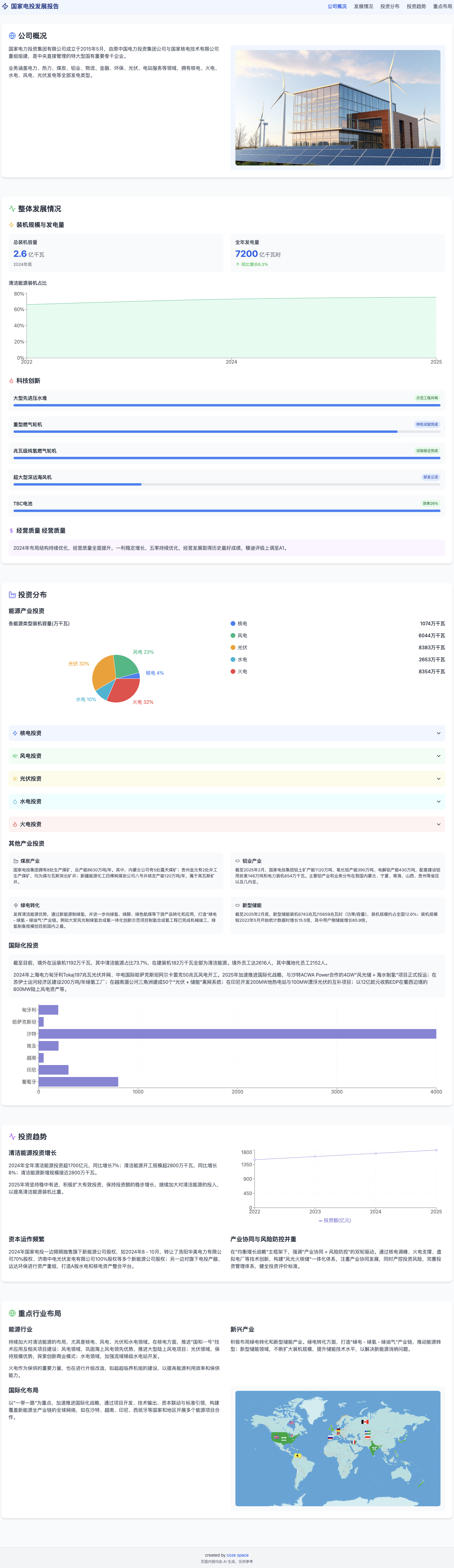The width and height of the screenshot is (454, 1568).
Task: Click the 投资额(亿元) chart legend
Action: pyautogui.click(x=335, y=1220)
